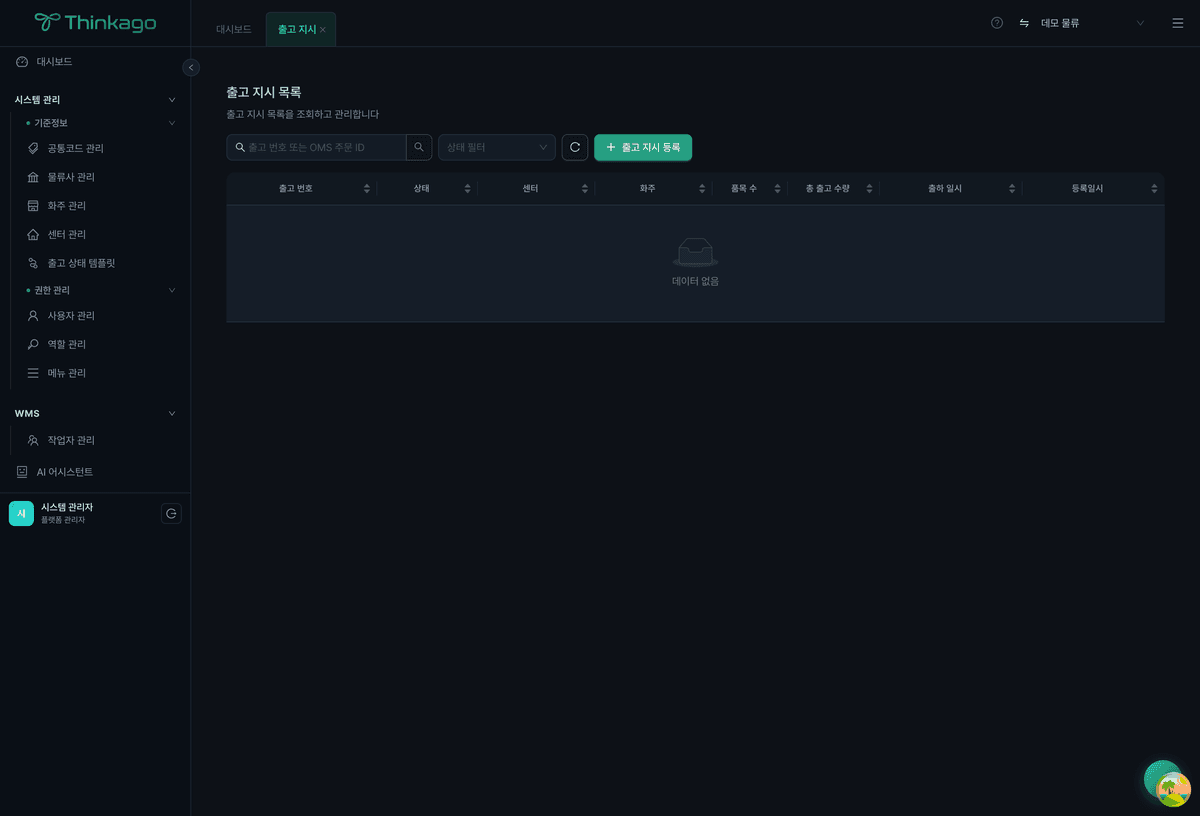Collapse the WMS sidebar section
Viewport: 1200px width, 816px height.
(x=171, y=414)
